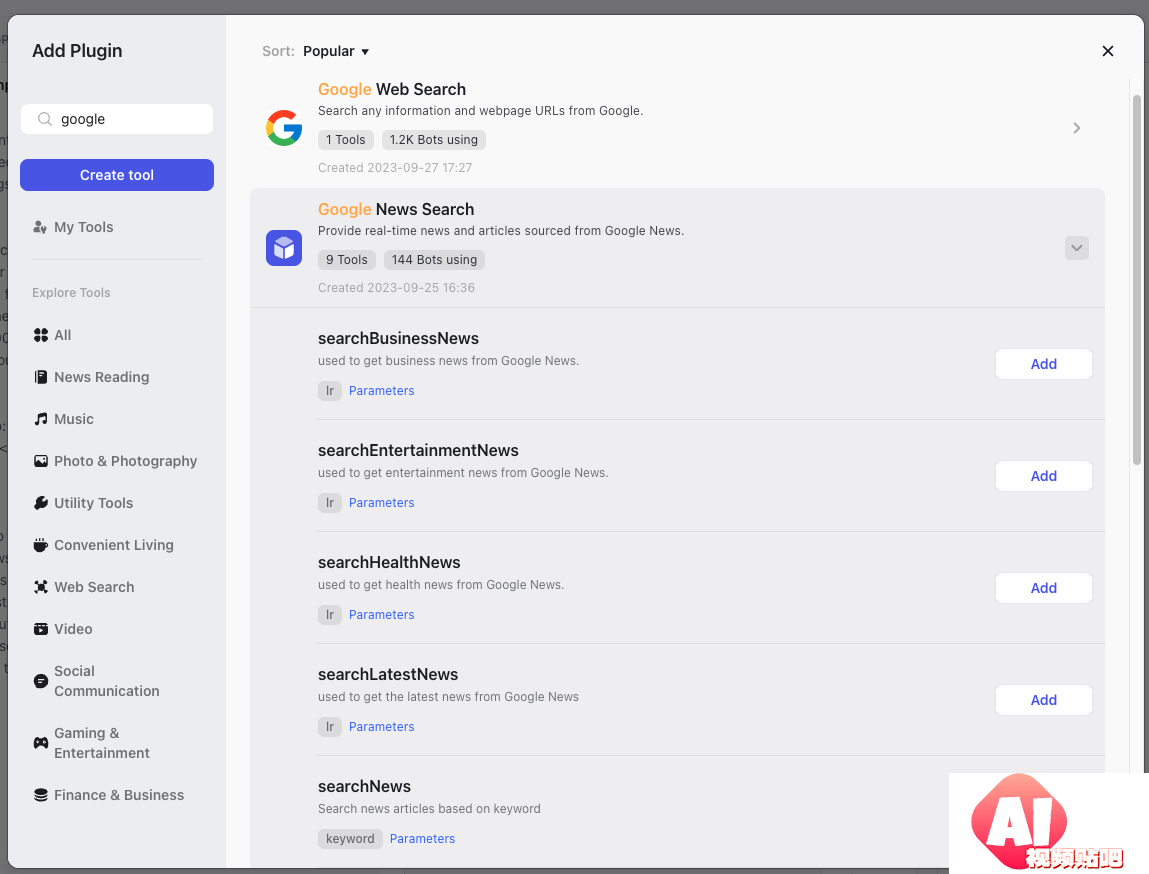This screenshot has height=874, width=1149.
Task: Click the Web Search category icon
Action: pos(41,587)
